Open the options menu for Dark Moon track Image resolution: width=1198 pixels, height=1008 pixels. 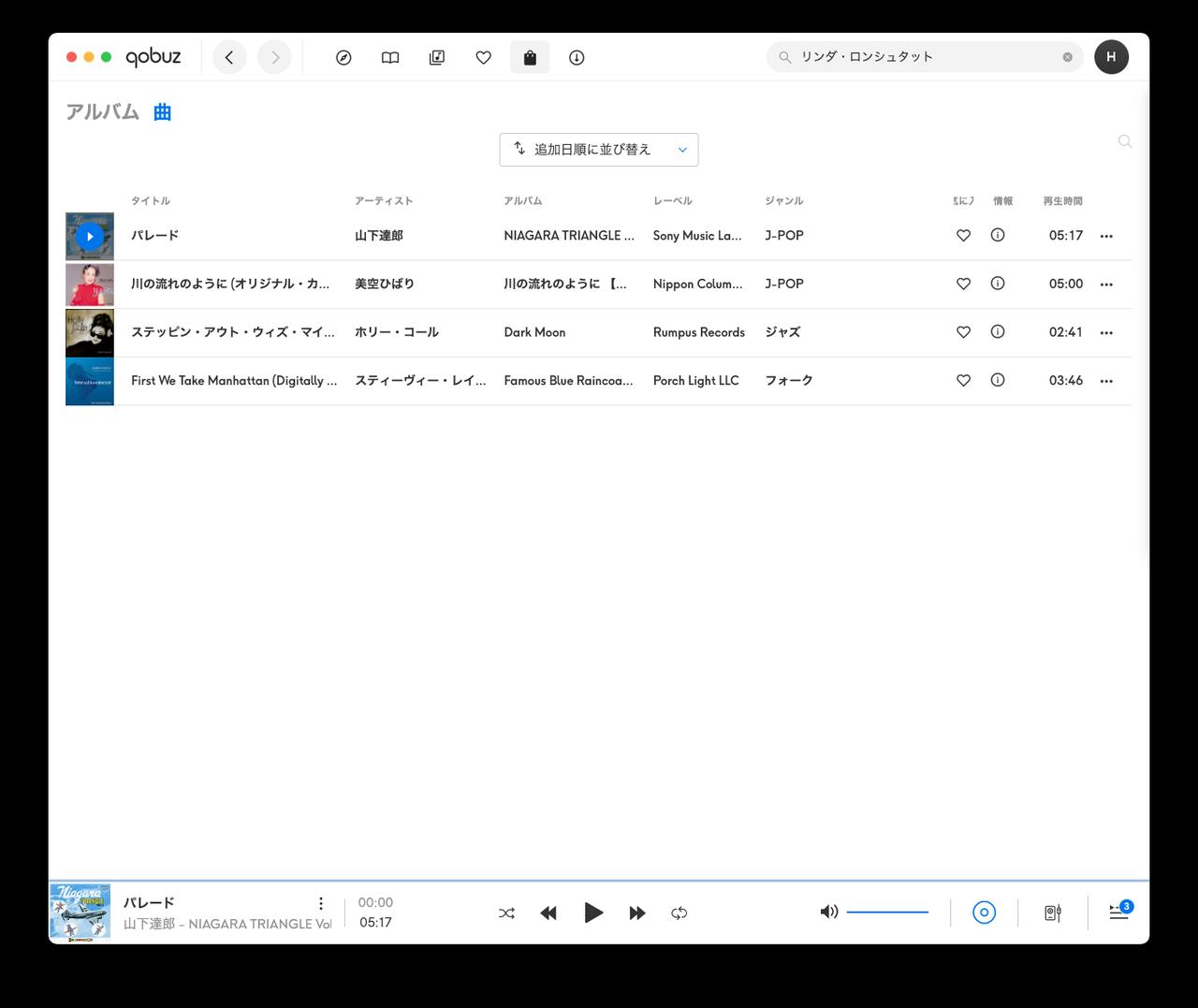click(1106, 332)
